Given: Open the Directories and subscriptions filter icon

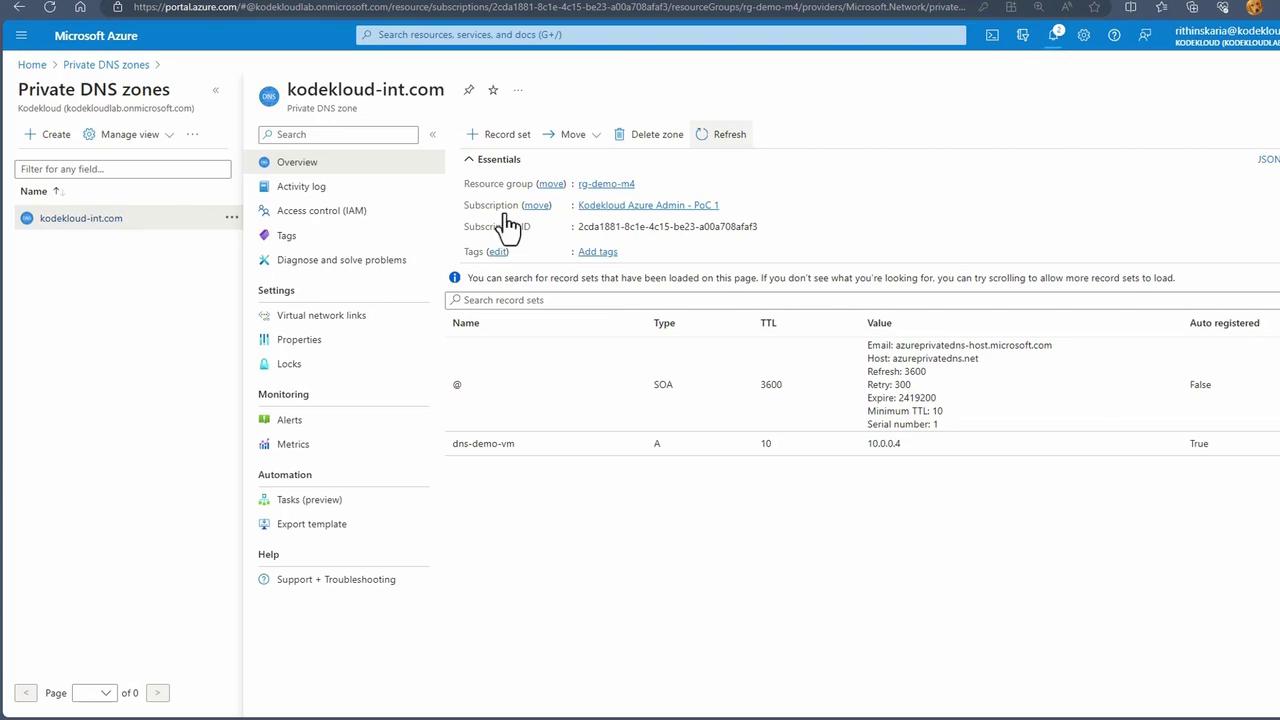Looking at the screenshot, I should tap(1023, 35).
